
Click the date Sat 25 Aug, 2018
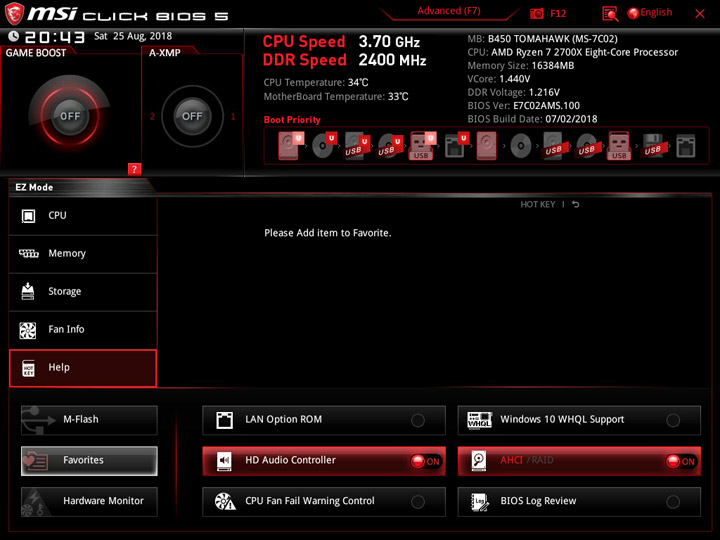coord(133,36)
